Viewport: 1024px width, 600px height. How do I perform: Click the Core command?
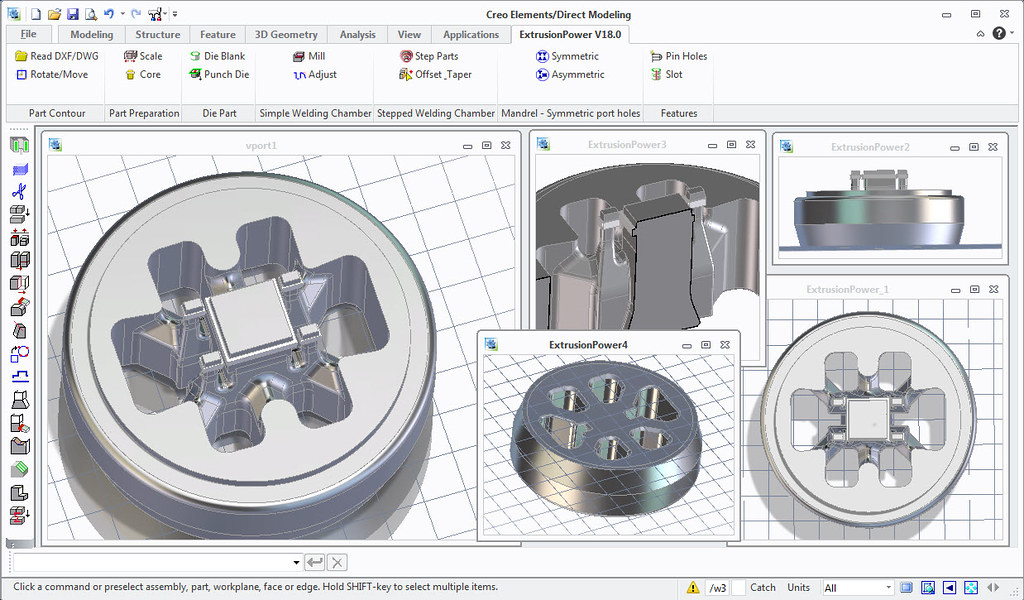pyautogui.click(x=143, y=74)
